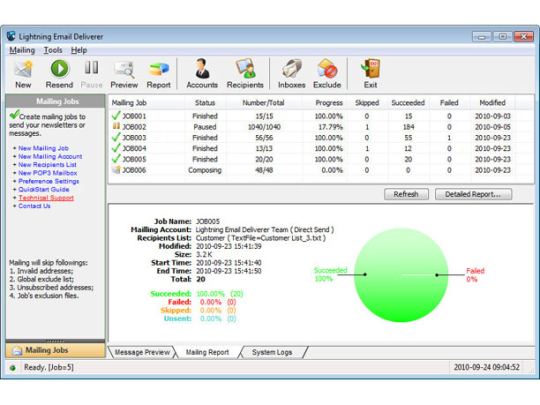Create a New mailing job from toolbar
Image resolution: width=540 pixels, height=405 pixels.
coord(23,74)
